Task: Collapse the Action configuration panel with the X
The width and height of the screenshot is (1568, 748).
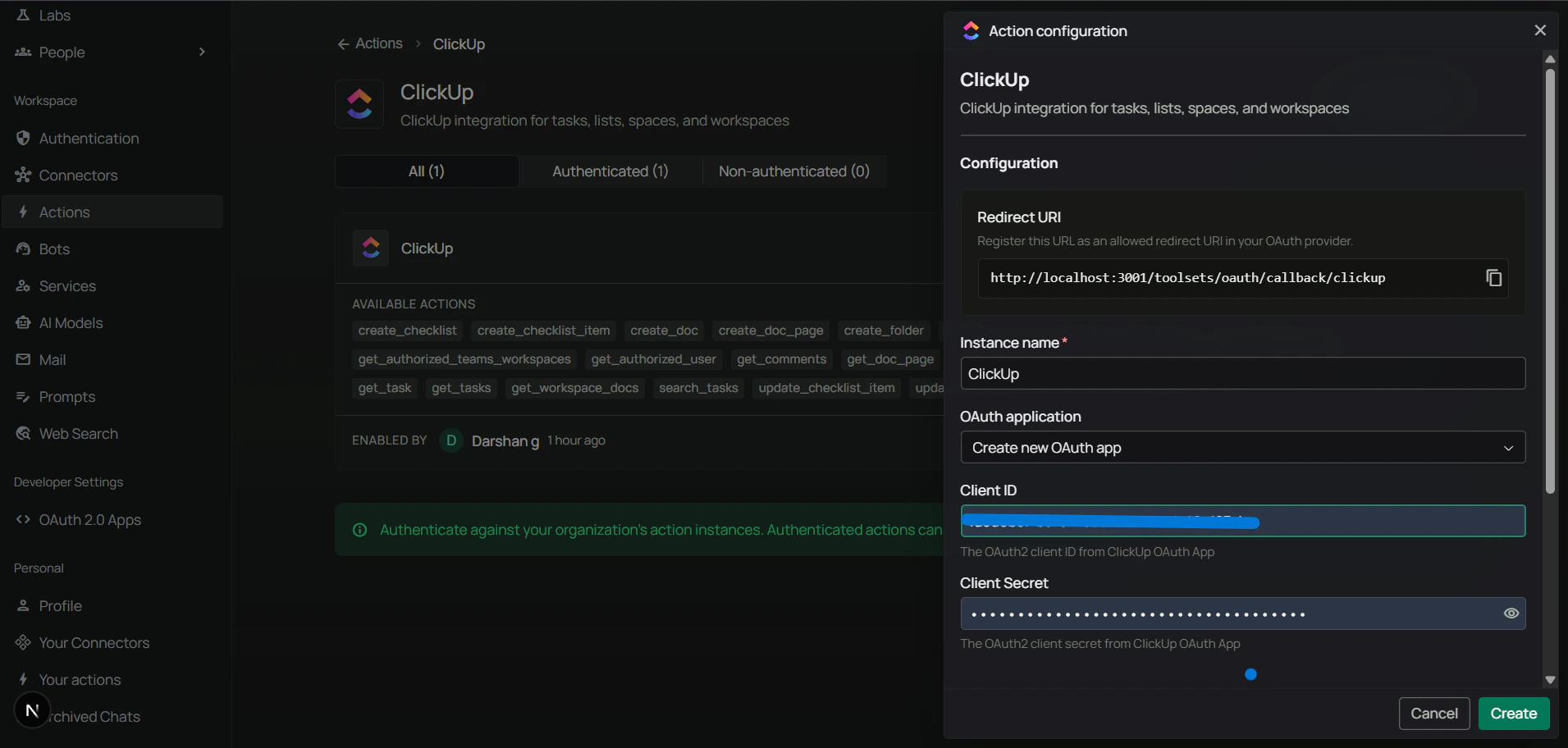Action: click(x=1541, y=30)
